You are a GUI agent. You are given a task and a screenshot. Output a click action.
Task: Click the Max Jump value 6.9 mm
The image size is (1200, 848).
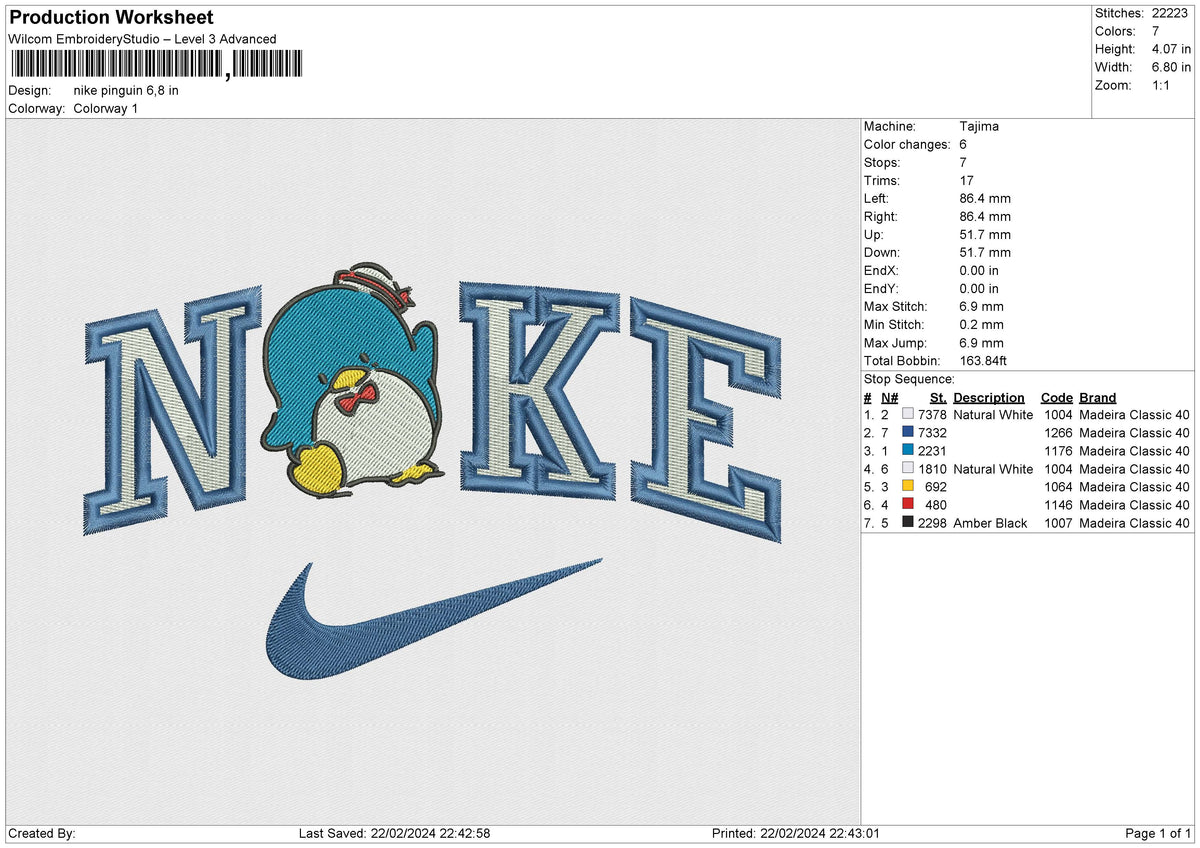click(981, 342)
